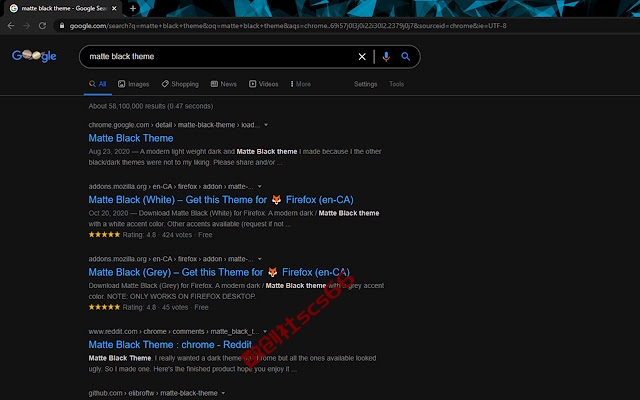This screenshot has width=640, height=400.
Task: Open the More search options menu
Action: [x=300, y=84]
